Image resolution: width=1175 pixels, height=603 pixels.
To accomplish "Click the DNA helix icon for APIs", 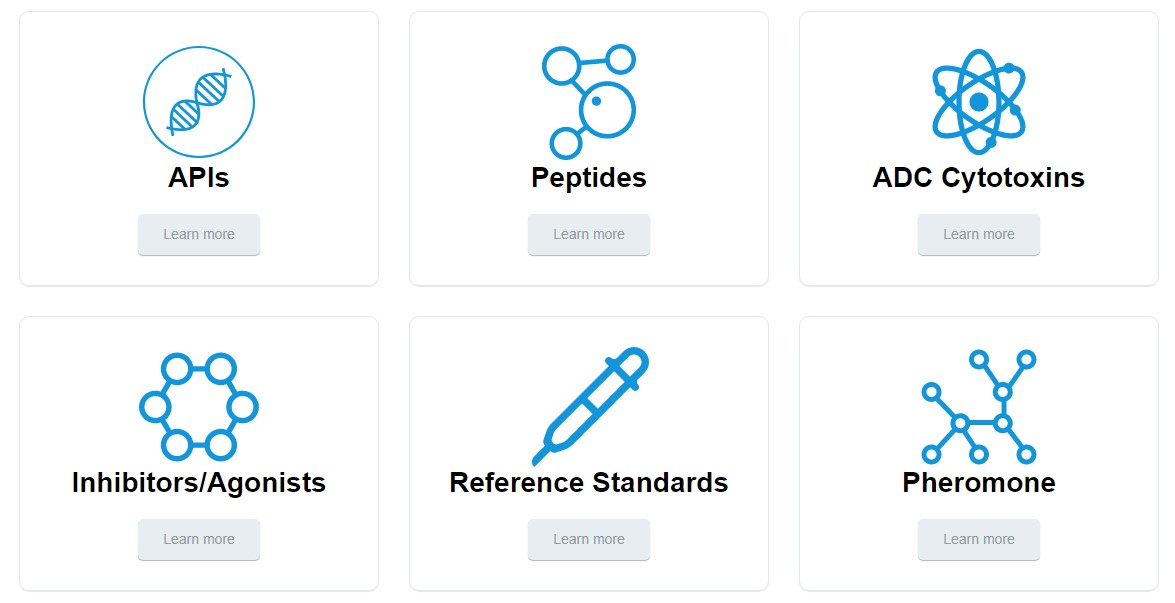I will [199, 102].
